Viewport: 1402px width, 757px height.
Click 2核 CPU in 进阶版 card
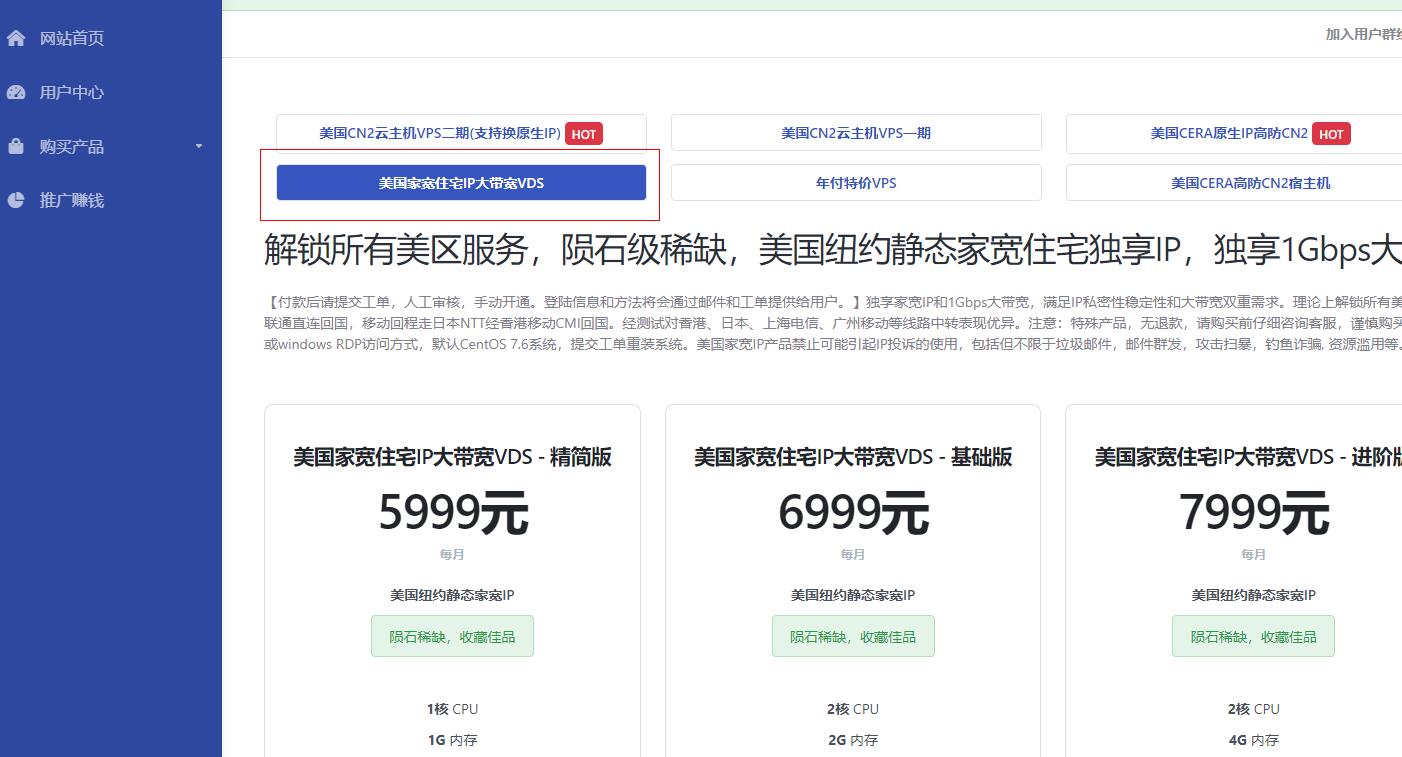(1253, 709)
